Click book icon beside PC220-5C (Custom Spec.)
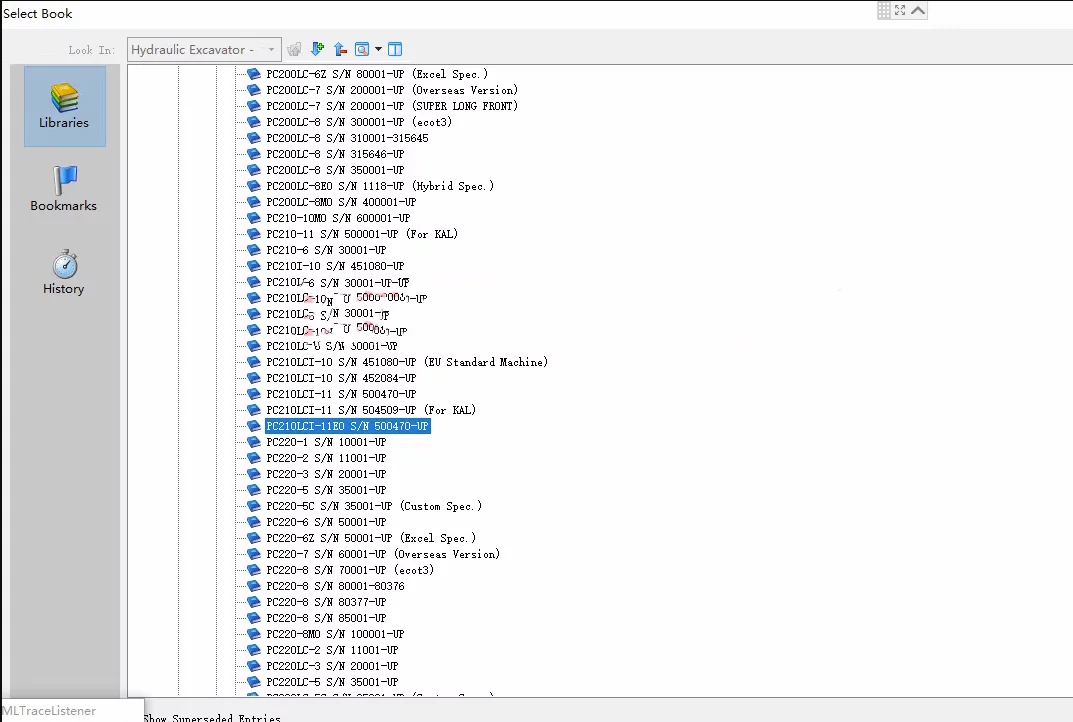Viewport: 1073px width, 722px height. (254, 506)
